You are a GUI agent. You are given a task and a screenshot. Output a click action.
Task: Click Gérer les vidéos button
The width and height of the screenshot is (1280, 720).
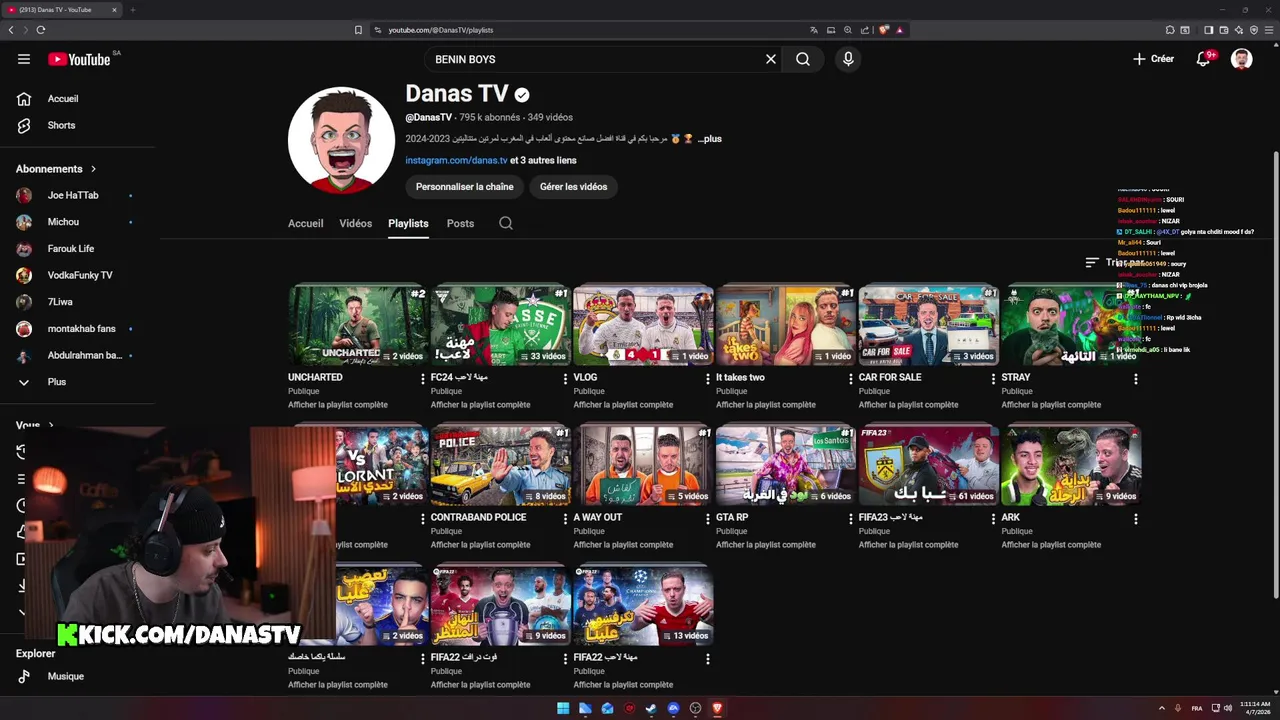click(573, 187)
